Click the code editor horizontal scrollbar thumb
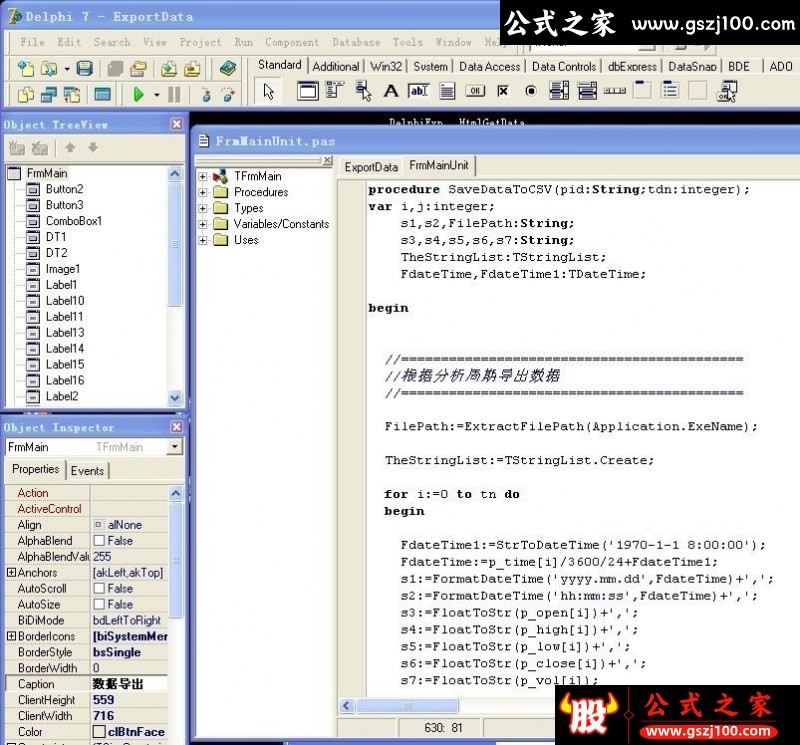This screenshot has width=800, height=745. pos(407,706)
